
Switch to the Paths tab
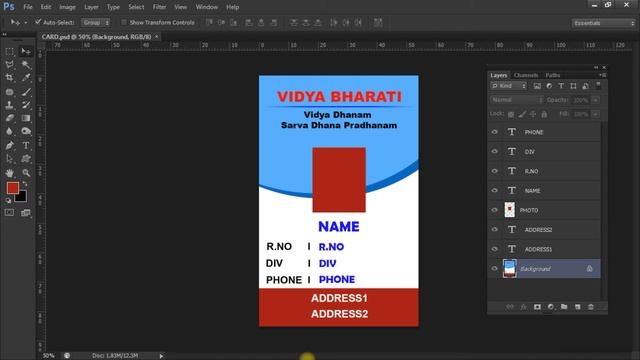(x=553, y=75)
